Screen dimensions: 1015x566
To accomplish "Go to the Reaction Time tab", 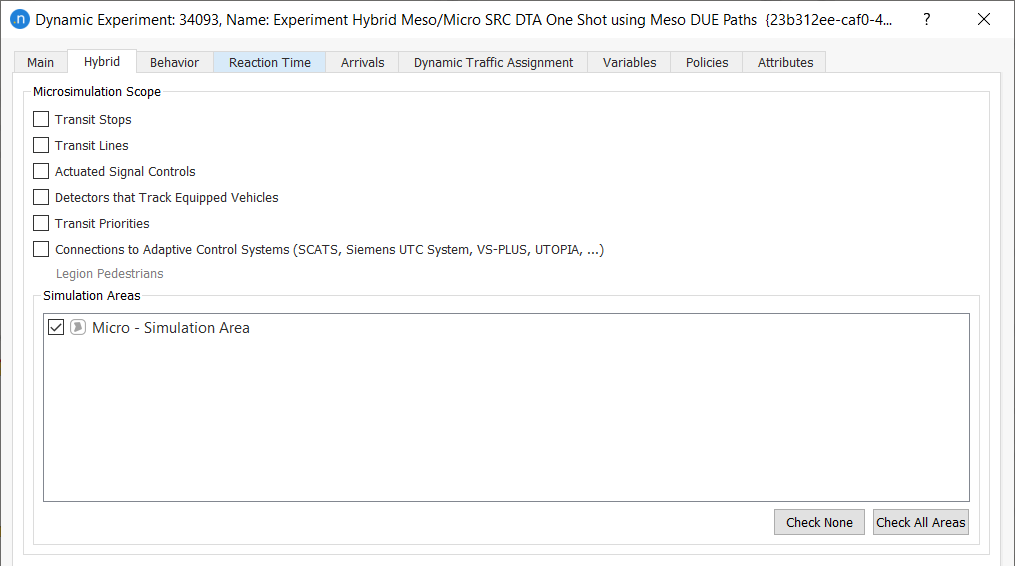I will coord(270,62).
